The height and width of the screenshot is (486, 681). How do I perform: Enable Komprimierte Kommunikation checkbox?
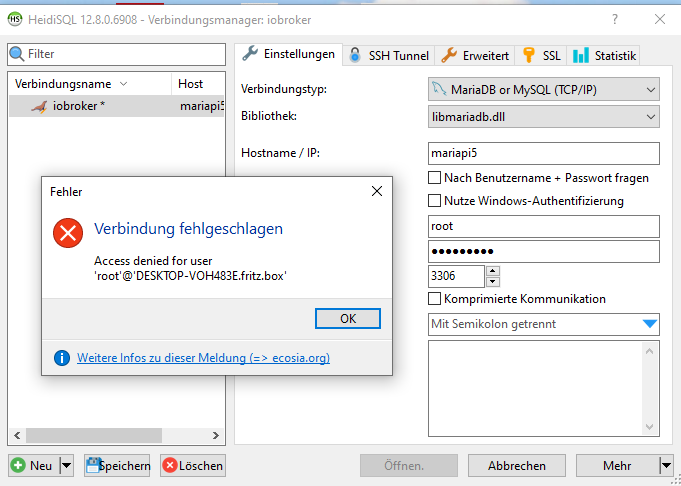coord(434,299)
